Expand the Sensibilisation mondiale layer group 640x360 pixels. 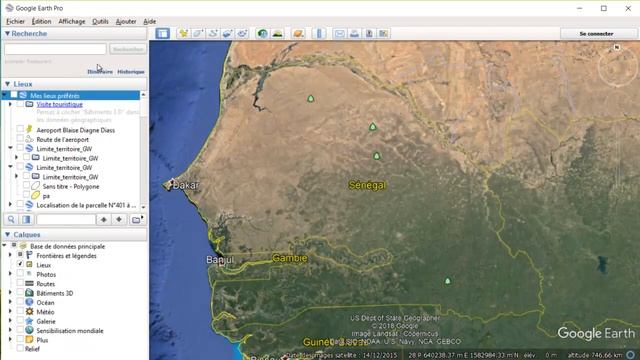[x=10, y=330]
